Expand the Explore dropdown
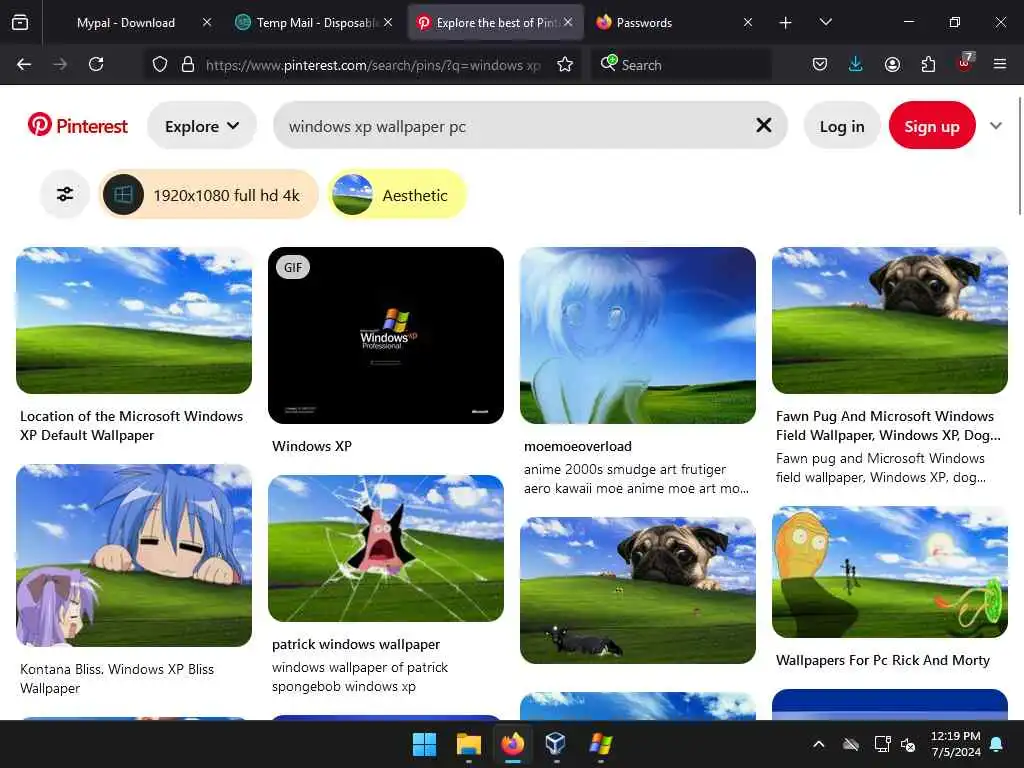Image resolution: width=1024 pixels, height=768 pixels. [x=202, y=125]
